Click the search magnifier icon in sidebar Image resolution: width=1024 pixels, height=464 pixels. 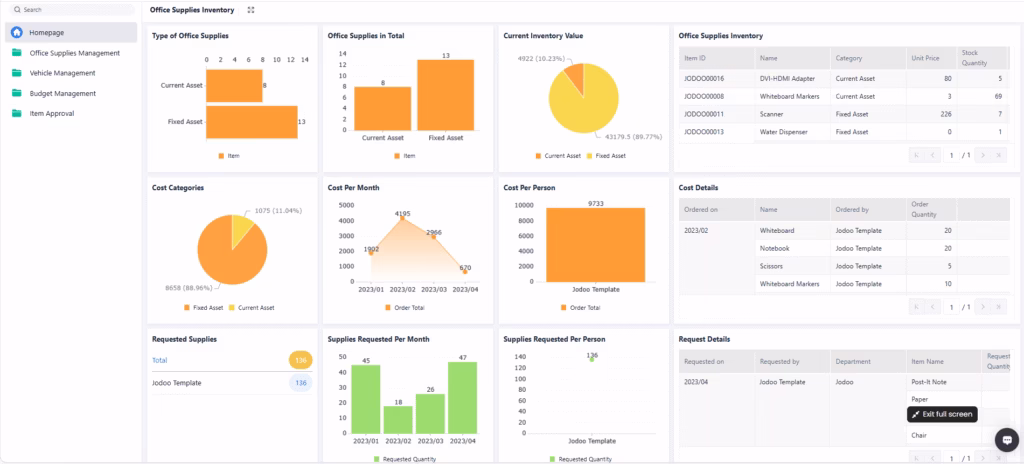point(17,10)
